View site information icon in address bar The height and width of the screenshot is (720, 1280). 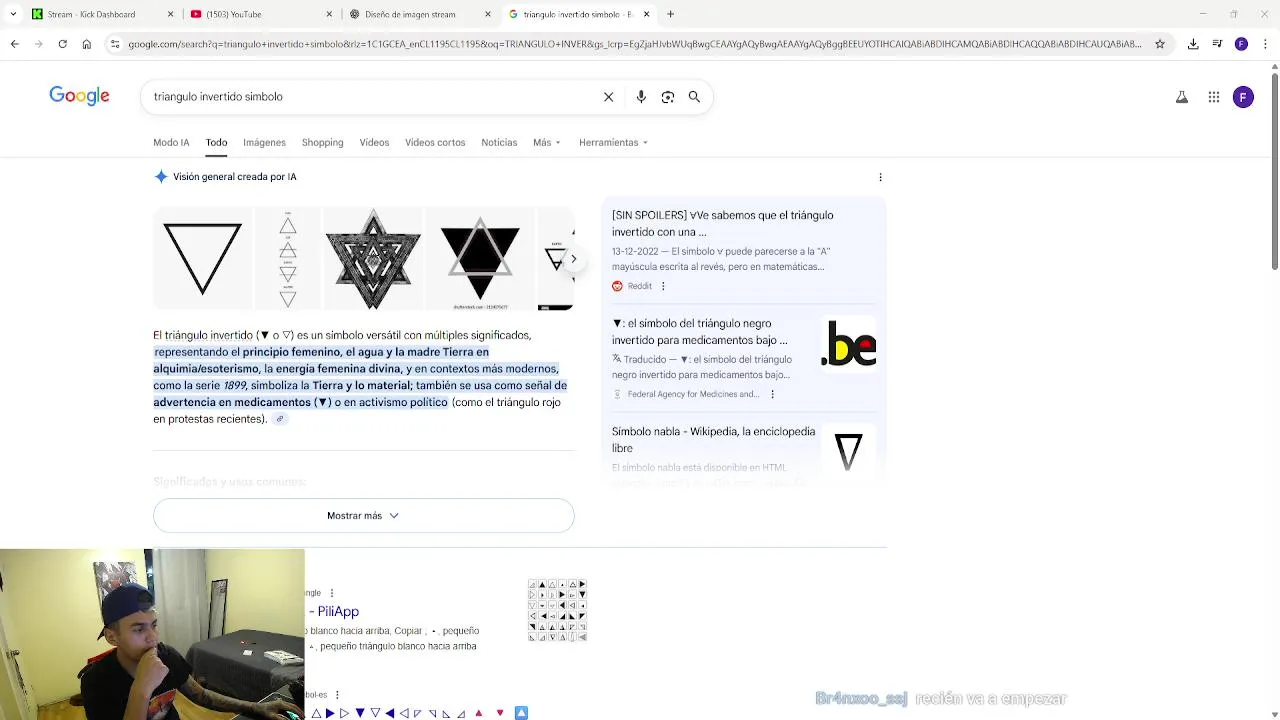click(115, 44)
